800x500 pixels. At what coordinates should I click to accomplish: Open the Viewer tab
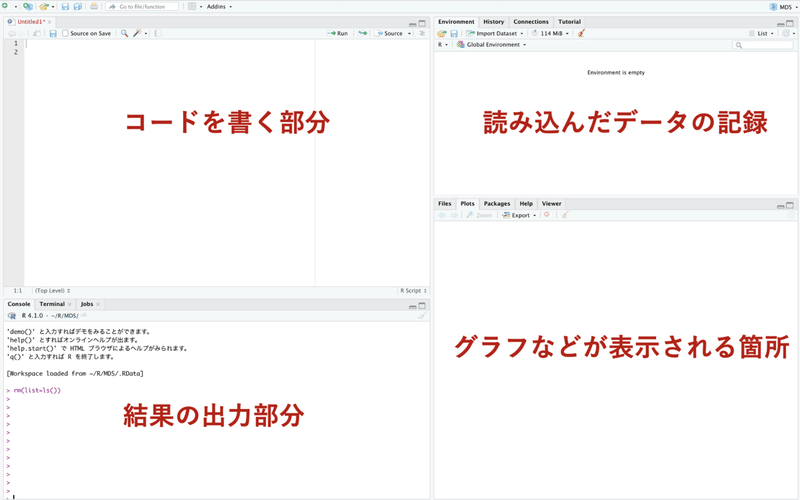tap(552, 204)
